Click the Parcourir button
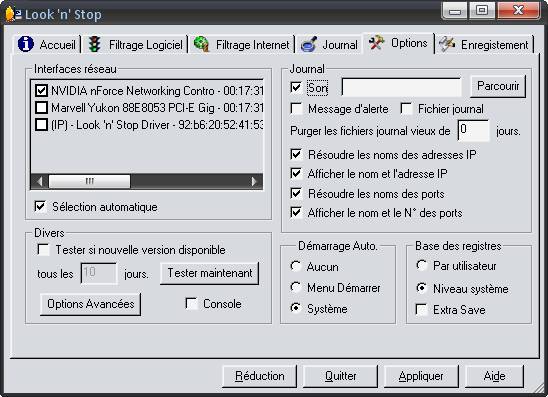Image resolution: width=548 pixels, height=397 pixels. (498, 86)
